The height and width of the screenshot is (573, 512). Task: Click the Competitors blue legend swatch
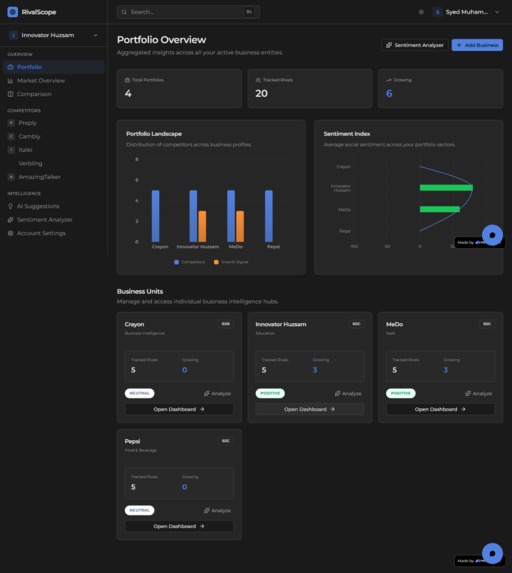pyautogui.click(x=177, y=262)
